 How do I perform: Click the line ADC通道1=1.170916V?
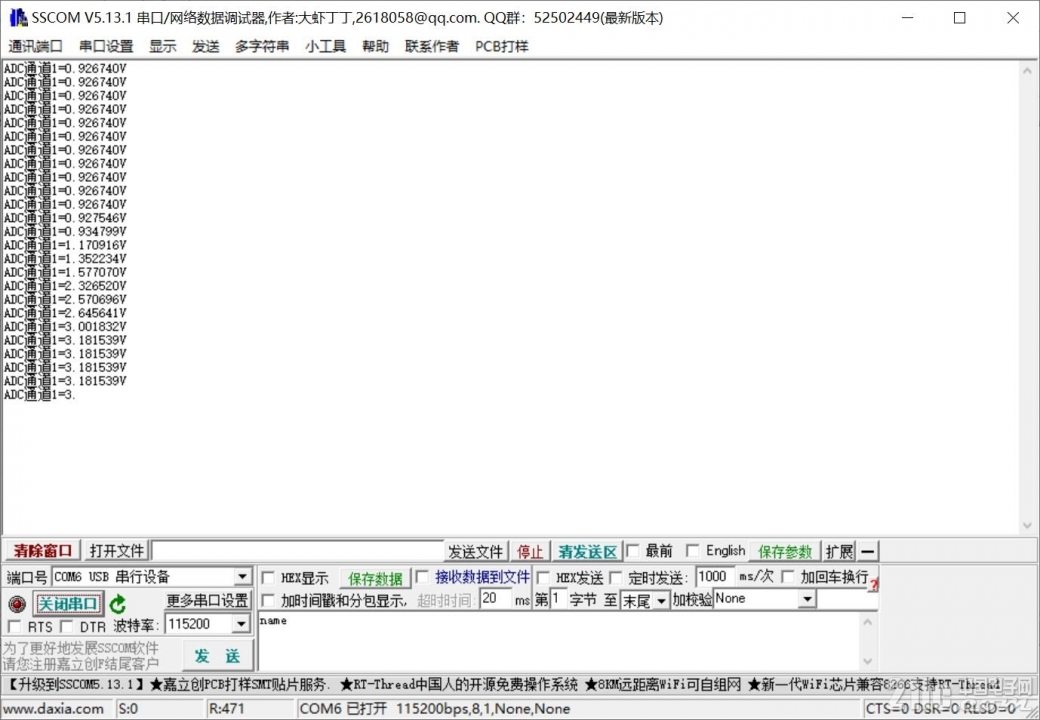point(65,245)
